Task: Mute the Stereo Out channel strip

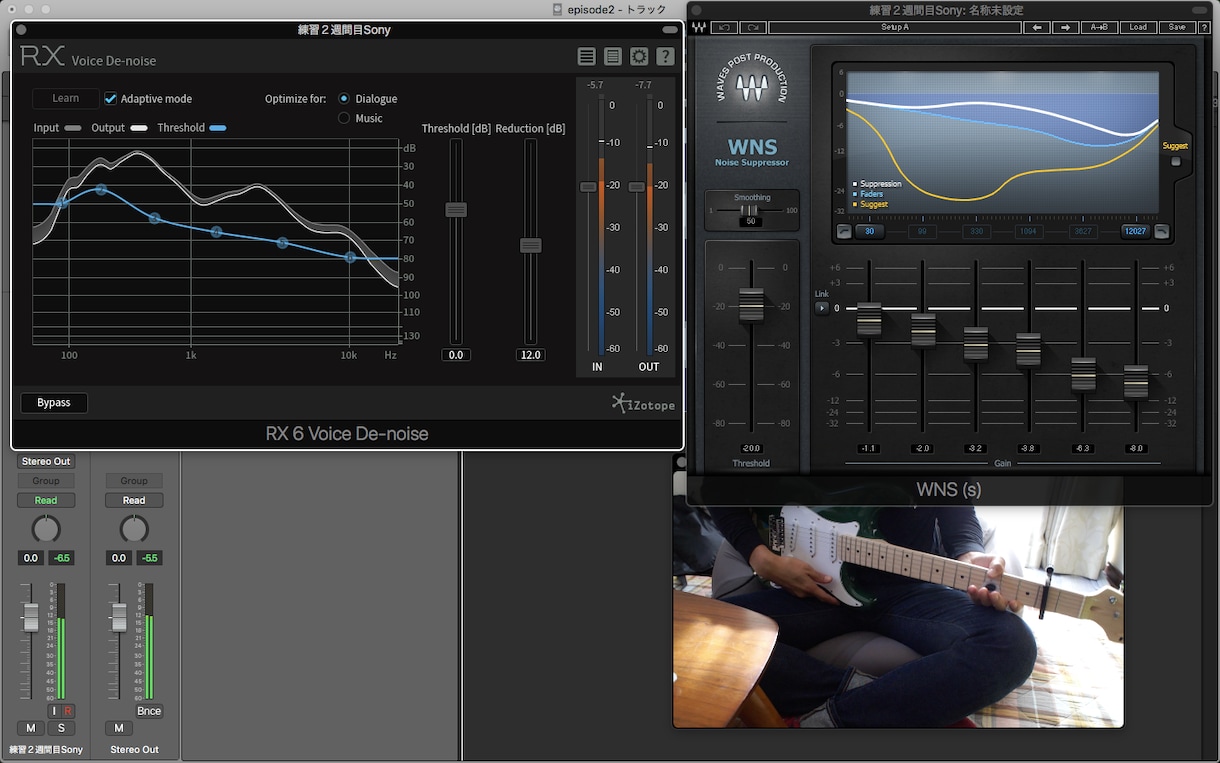Action: (x=118, y=728)
